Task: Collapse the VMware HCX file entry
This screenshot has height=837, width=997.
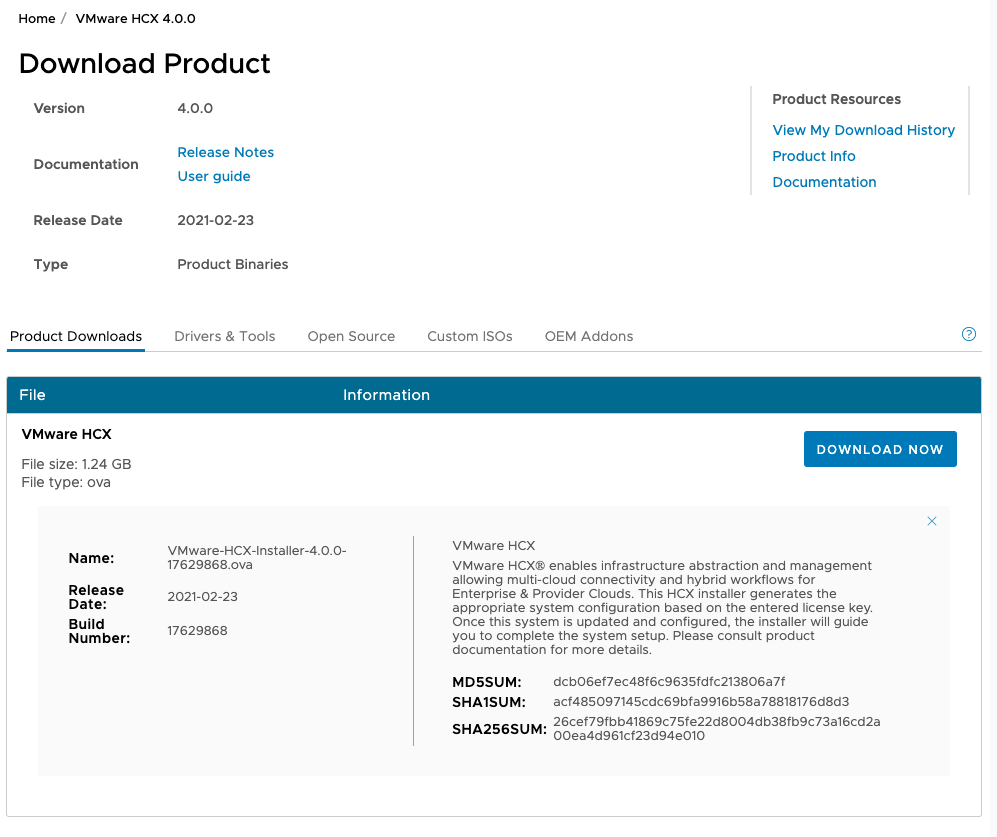Action: pyautogui.click(x=66, y=434)
